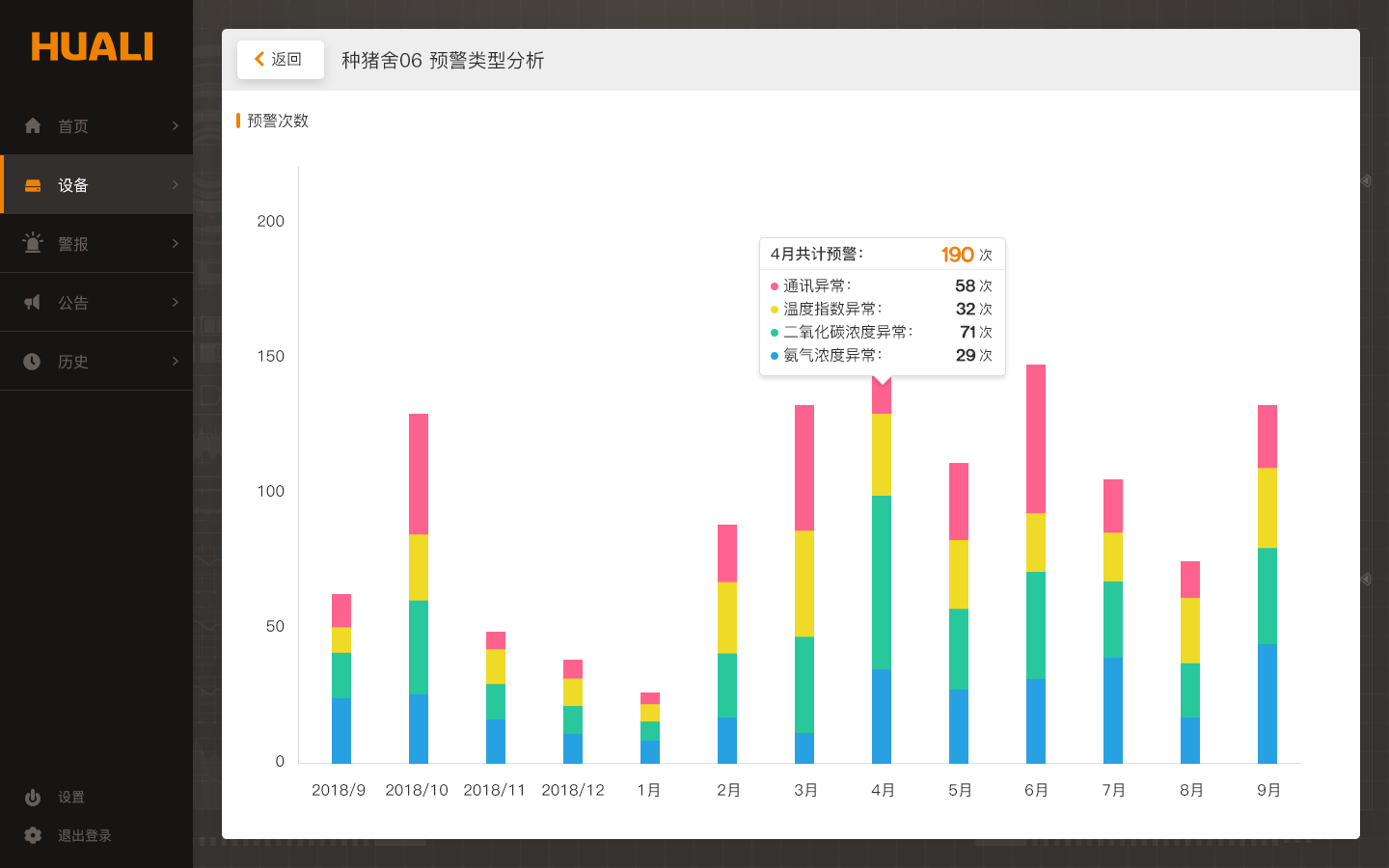Click the blue segment of 9月 bar
Image resolution: width=1389 pixels, height=868 pixels.
tap(1267, 703)
